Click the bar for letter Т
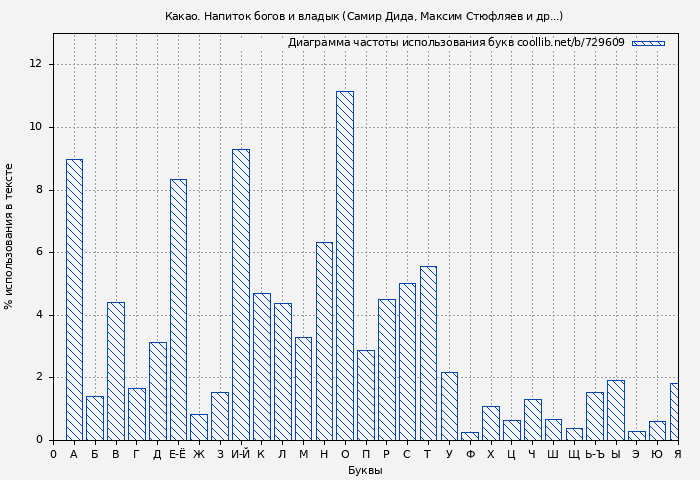This screenshot has width=700, height=480. (x=428, y=353)
